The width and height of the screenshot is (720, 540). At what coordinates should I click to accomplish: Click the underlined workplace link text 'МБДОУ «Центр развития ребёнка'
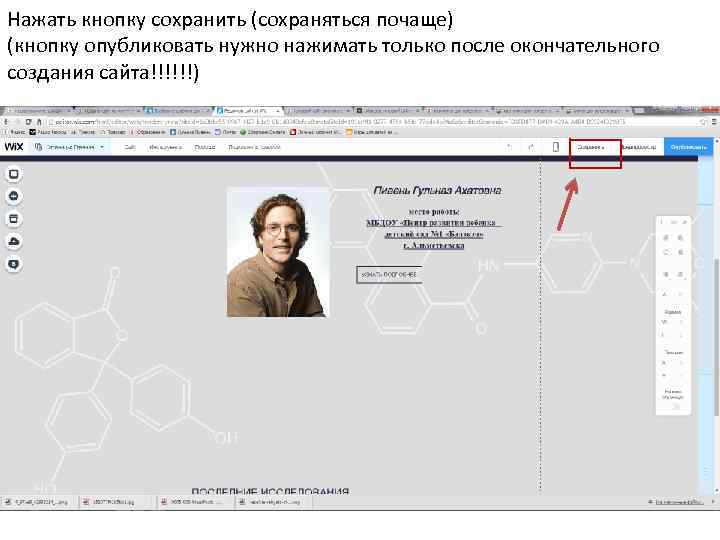coord(431,223)
